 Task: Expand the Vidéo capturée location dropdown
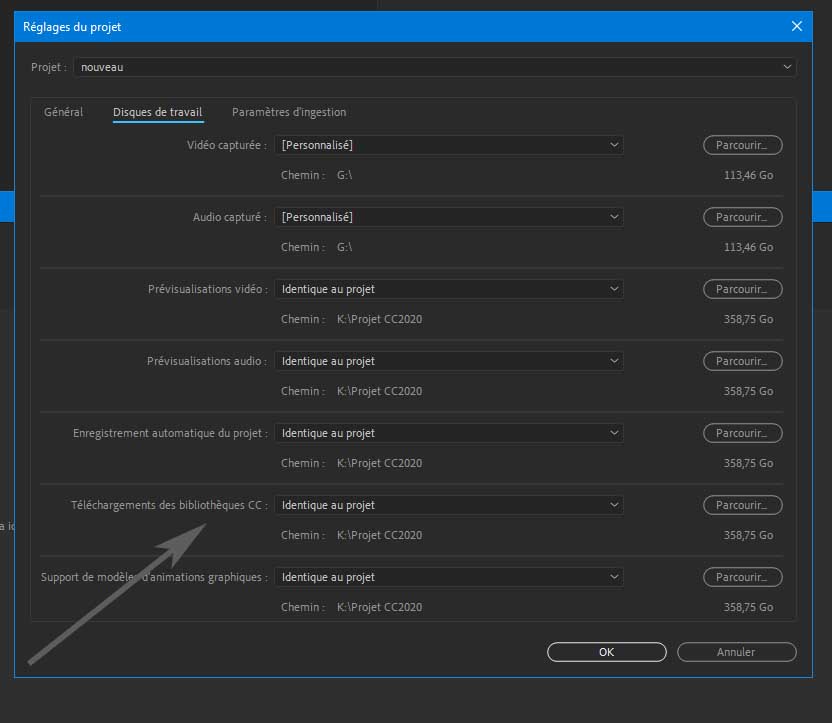(x=449, y=145)
